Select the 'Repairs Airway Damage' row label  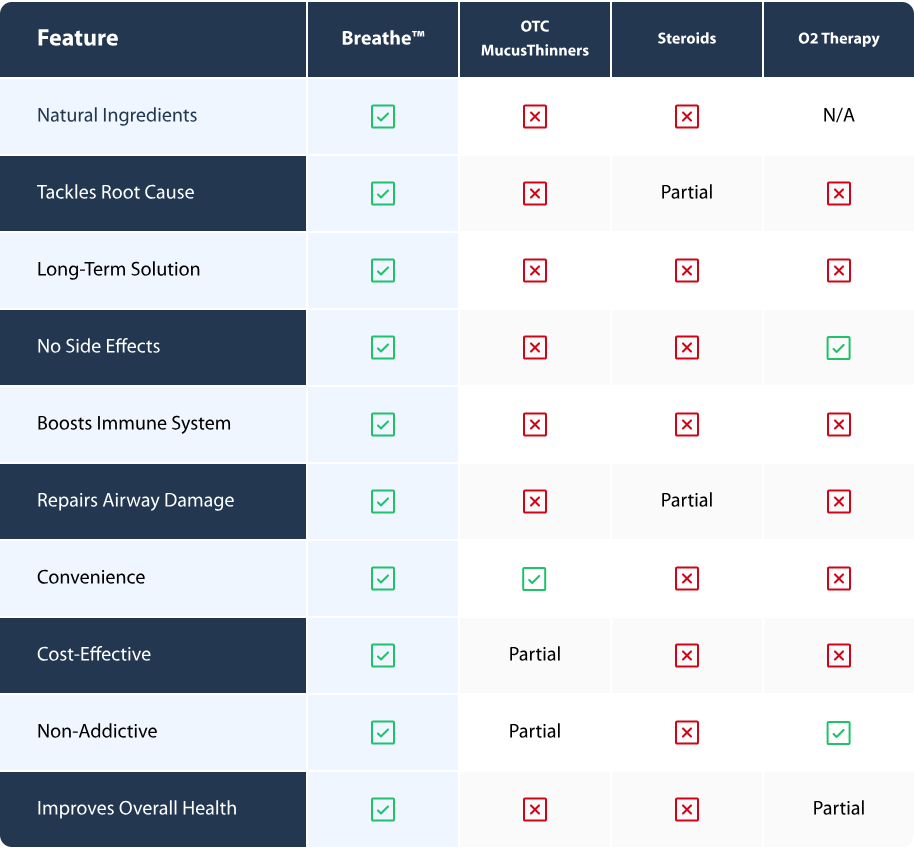pos(135,500)
